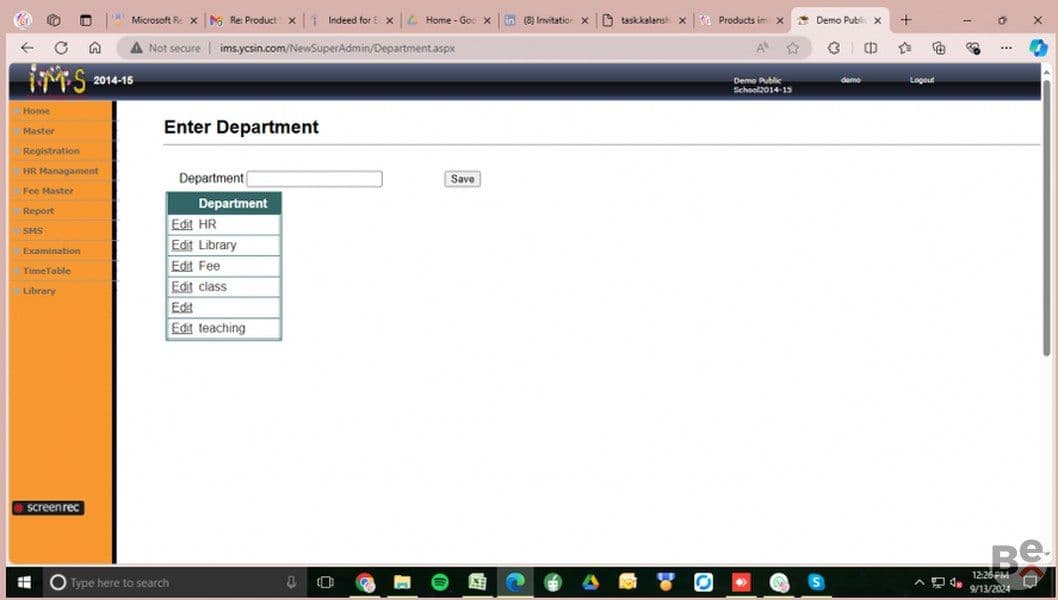Edit the Library department row
This screenshot has height=600, width=1058.
click(182, 245)
